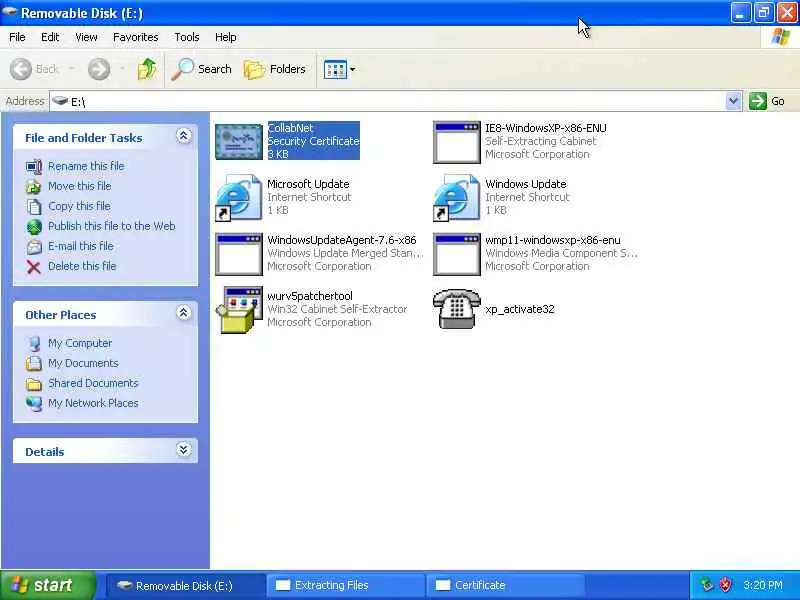The width and height of the screenshot is (800, 600).
Task: Collapse the File and Folder Tasks panel
Action: click(184, 136)
